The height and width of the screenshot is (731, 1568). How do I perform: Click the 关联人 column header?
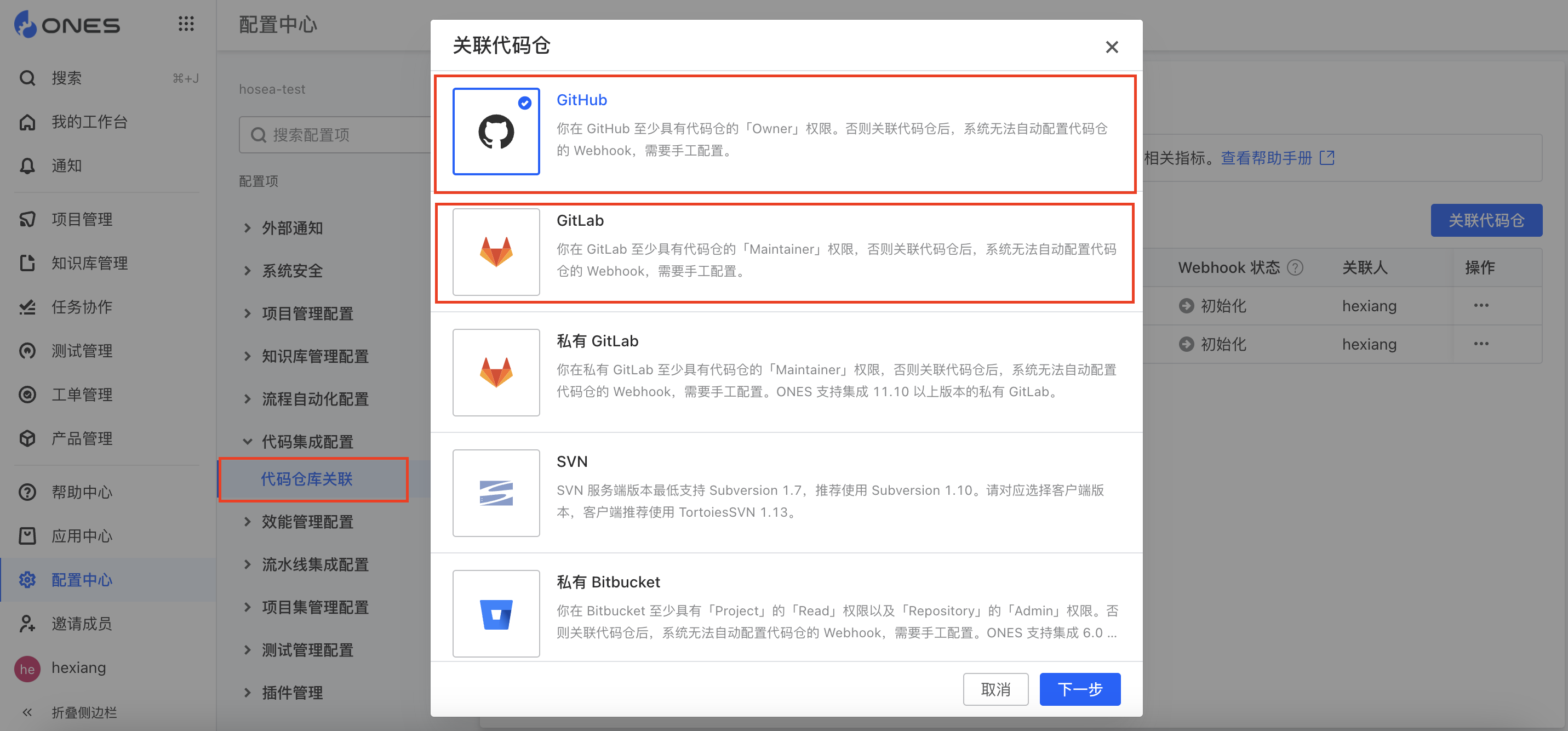tap(1365, 267)
